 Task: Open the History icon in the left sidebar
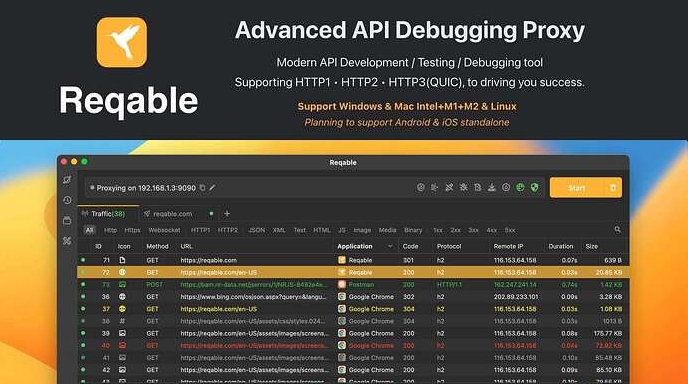click(67, 200)
